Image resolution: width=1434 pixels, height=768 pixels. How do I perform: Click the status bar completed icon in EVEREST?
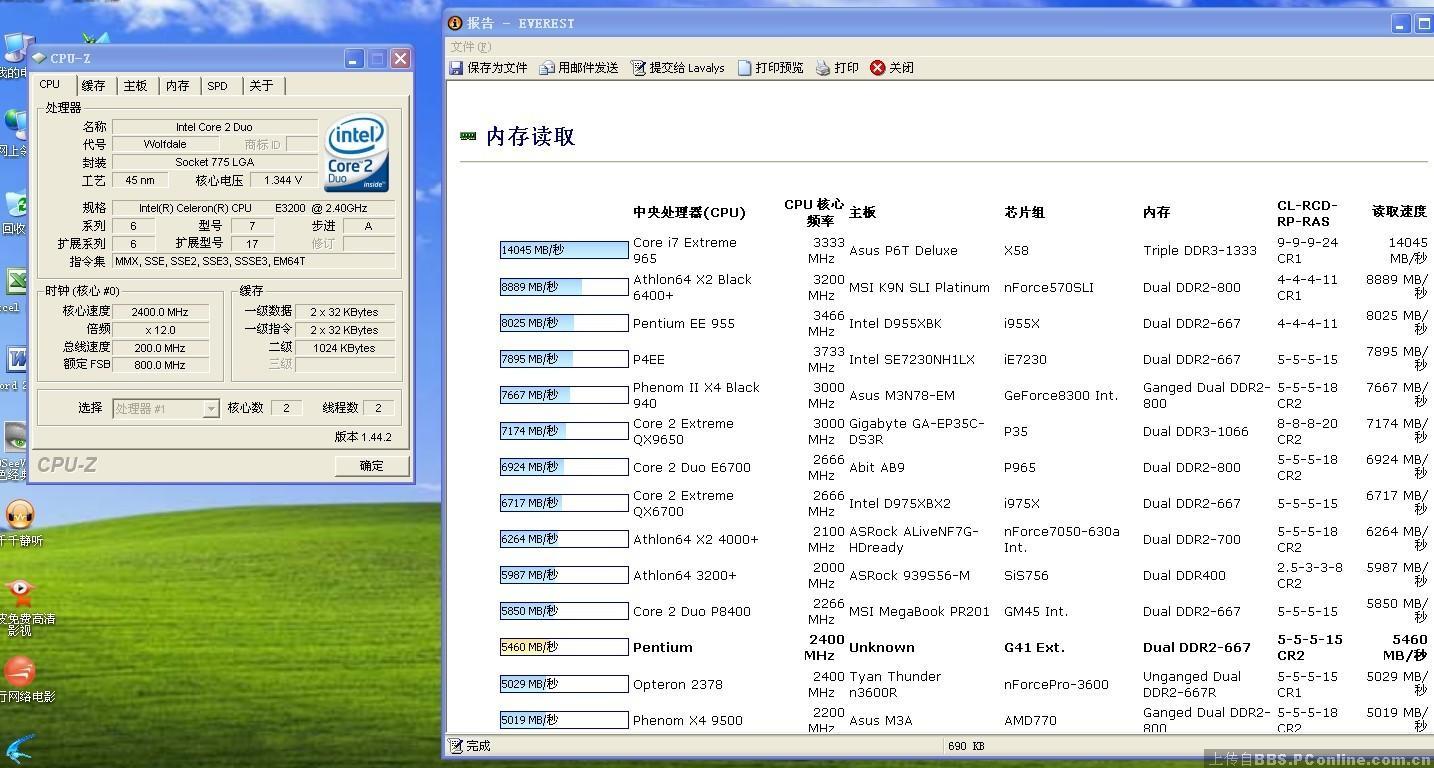click(456, 746)
